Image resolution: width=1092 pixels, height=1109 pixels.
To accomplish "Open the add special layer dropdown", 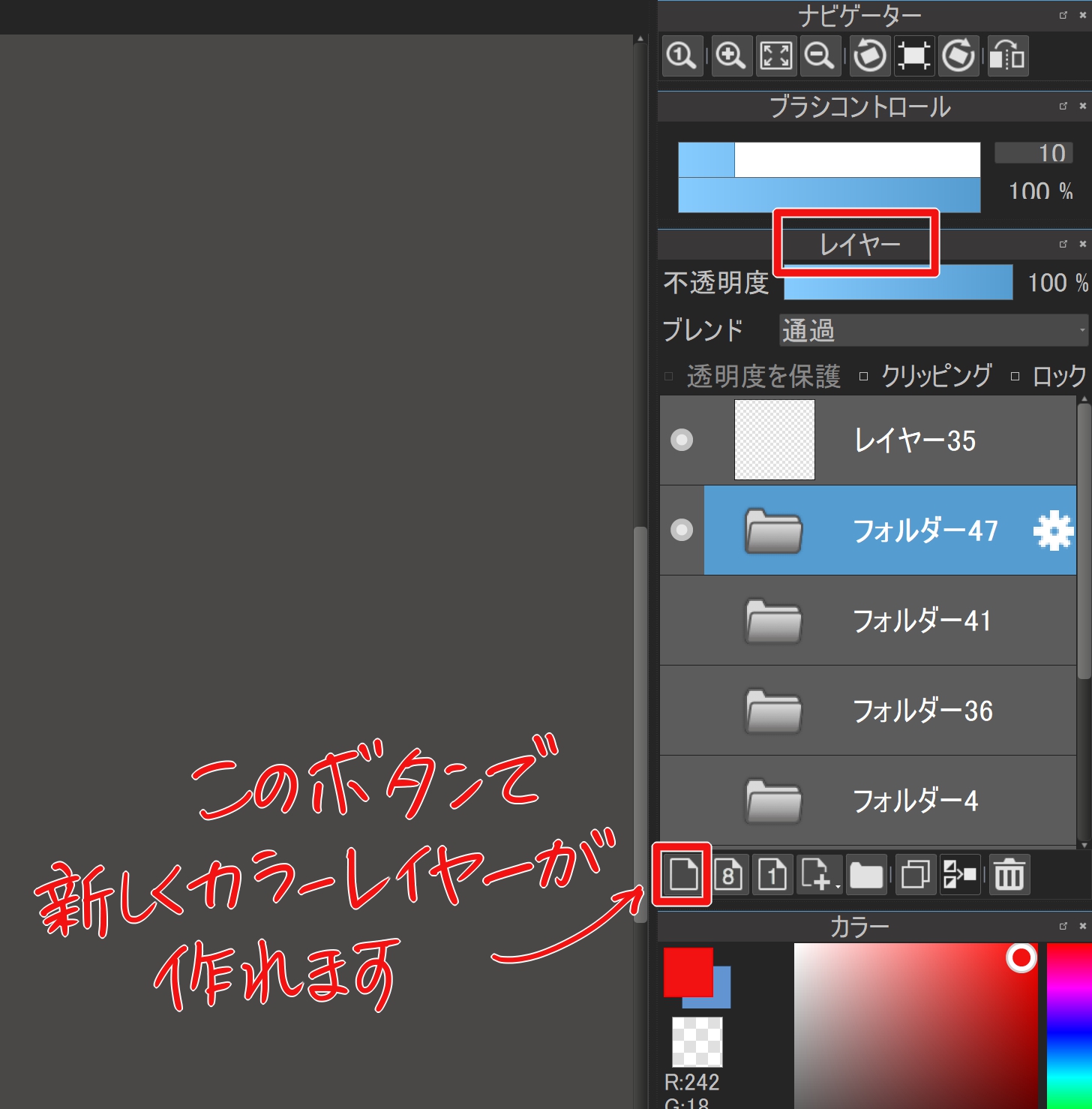I will [x=820, y=875].
